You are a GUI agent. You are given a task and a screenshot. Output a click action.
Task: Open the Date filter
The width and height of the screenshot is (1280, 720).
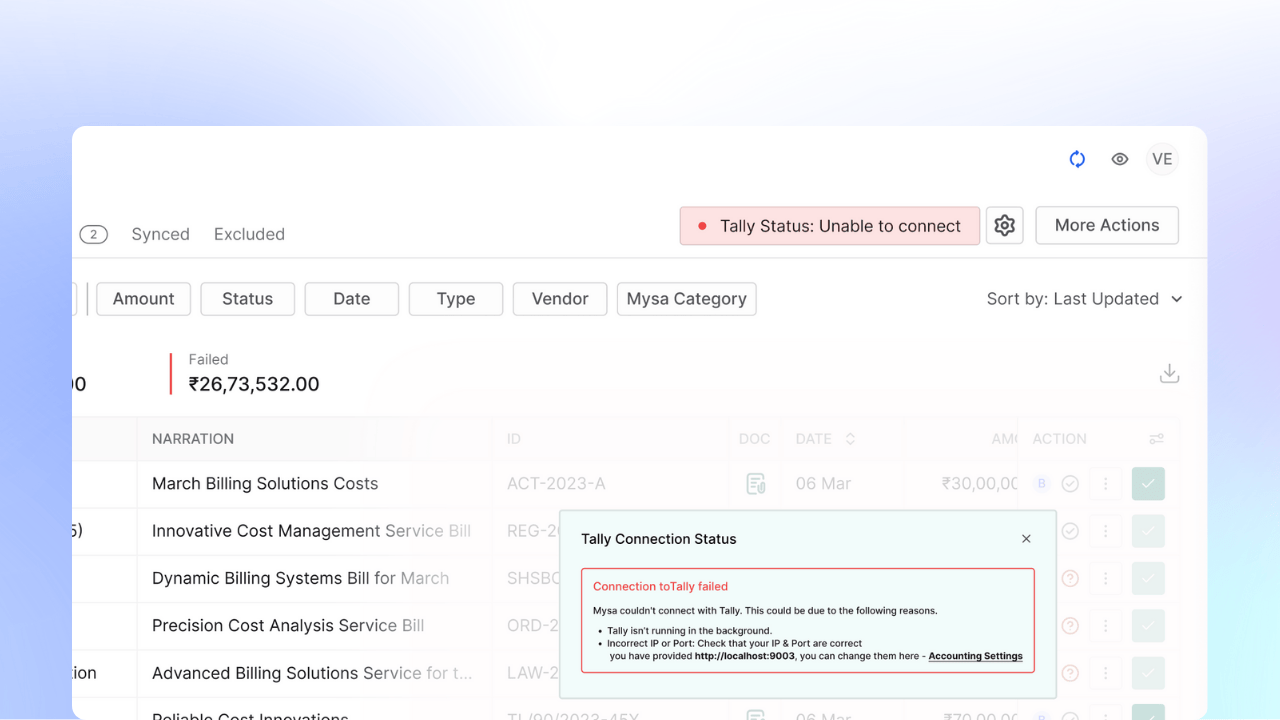click(351, 299)
